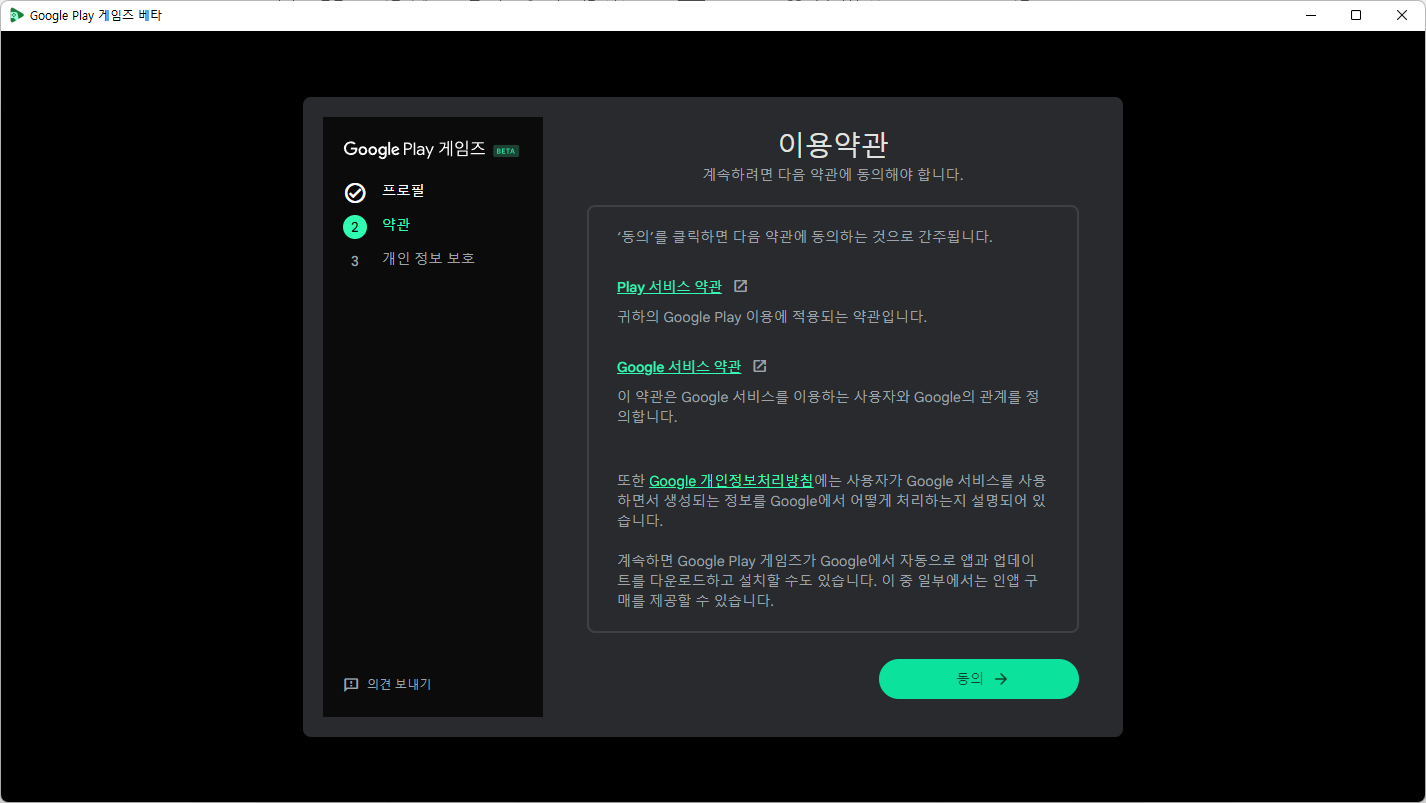Viewport: 1426px width, 803px height.
Task: Click the 이용약관 heading
Action: coord(833,144)
